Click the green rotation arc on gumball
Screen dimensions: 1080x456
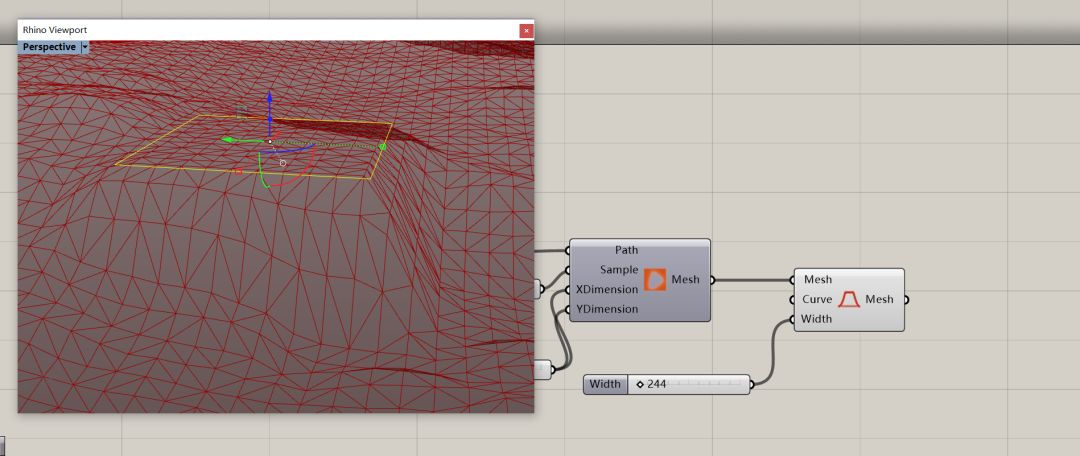261,172
